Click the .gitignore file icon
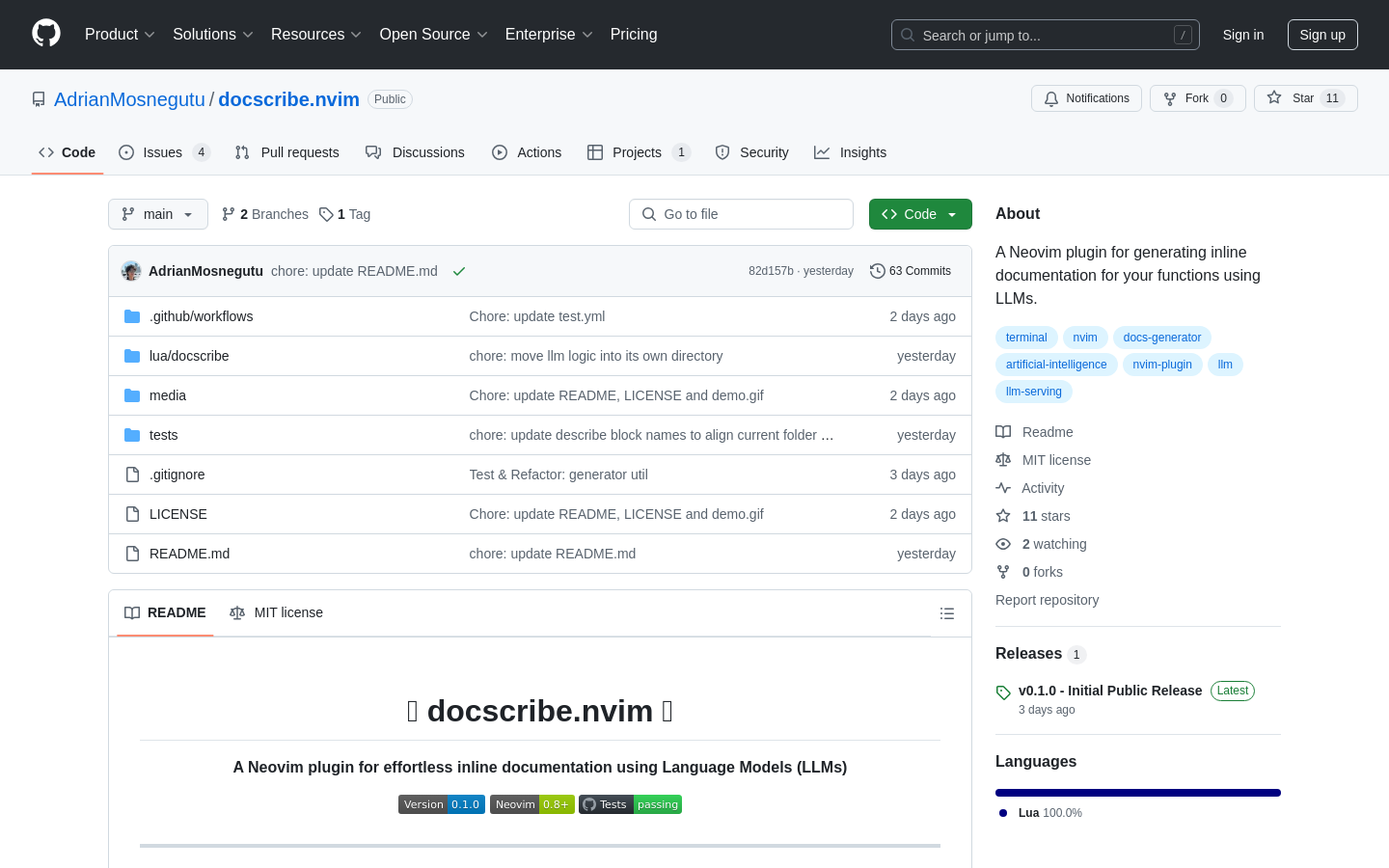 click(132, 475)
